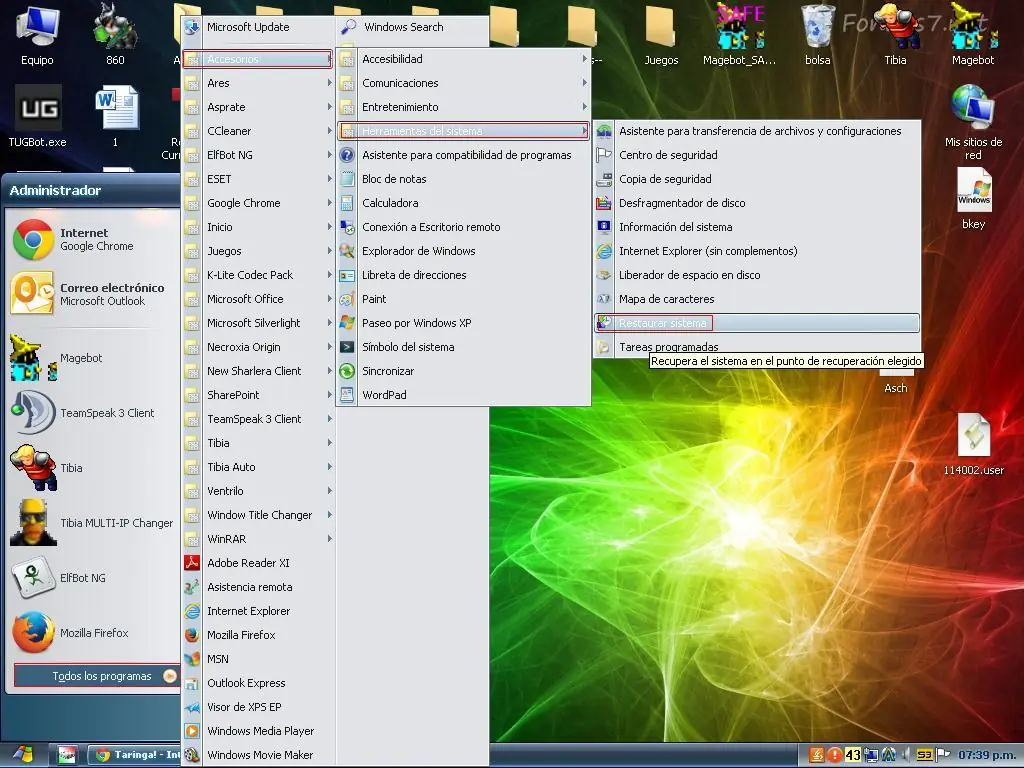Launch ElfBot NG from Start menu pinned list
Image resolution: width=1024 pixels, height=768 pixels.
[93, 577]
